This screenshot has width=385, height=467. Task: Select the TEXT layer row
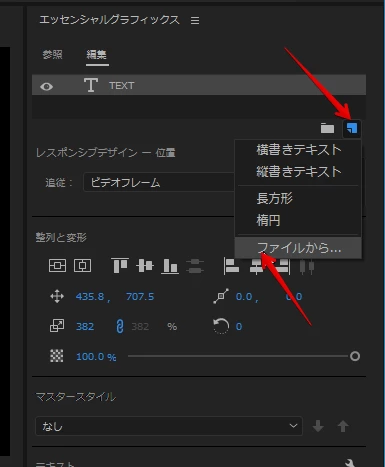coord(199,85)
